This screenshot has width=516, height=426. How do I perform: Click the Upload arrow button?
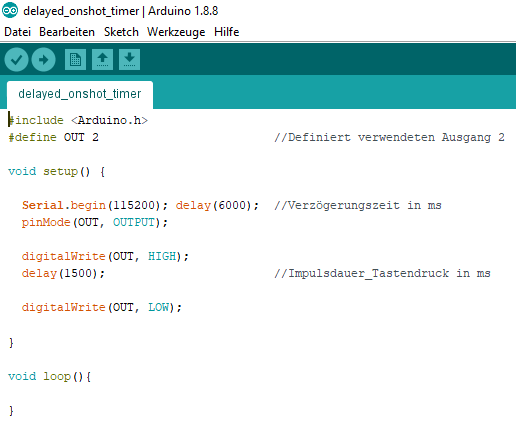click(x=43, y=60)
